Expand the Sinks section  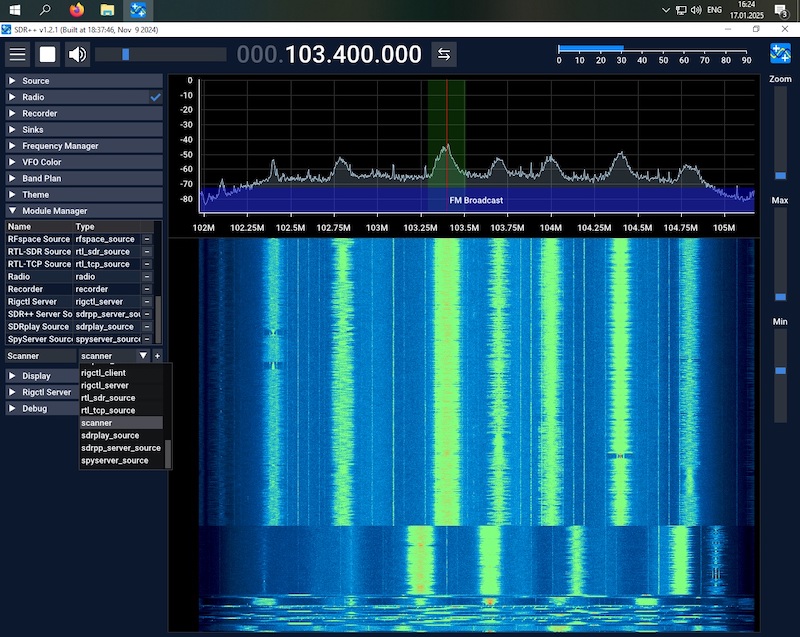pyautogui.click(x=84, y=130)
